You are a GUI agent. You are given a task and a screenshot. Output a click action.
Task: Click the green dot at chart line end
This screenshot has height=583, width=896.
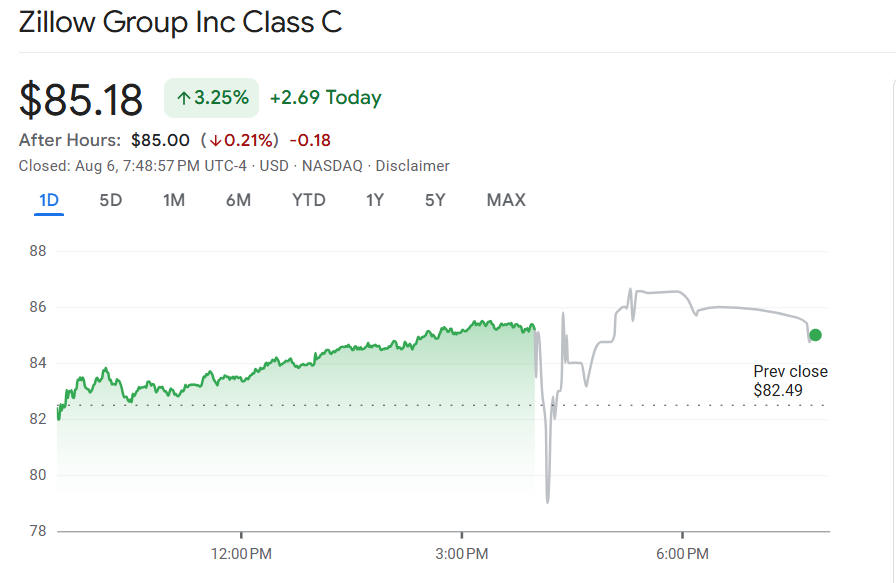(x=815, y=335)
